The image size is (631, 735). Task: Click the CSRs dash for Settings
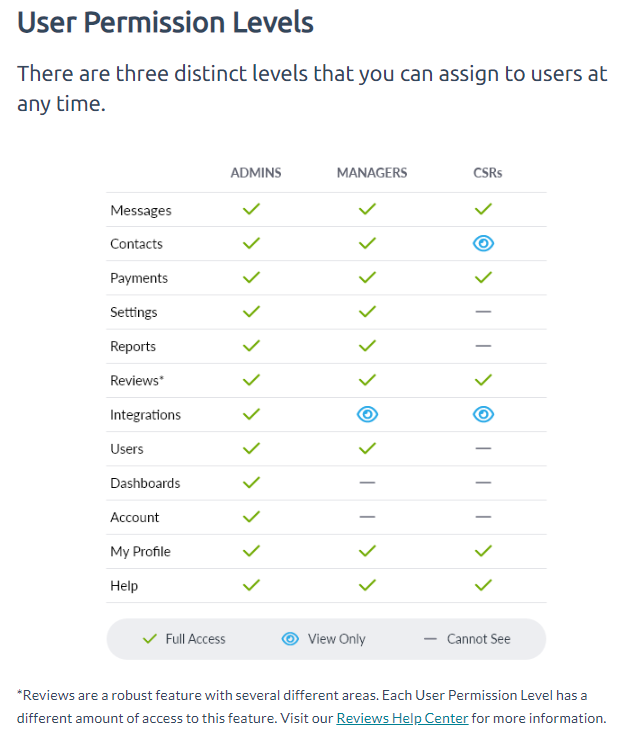483,312
